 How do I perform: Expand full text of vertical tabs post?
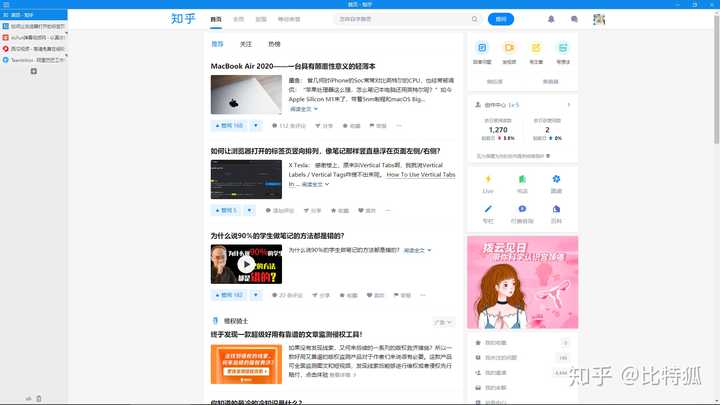[x=315, y=185]
